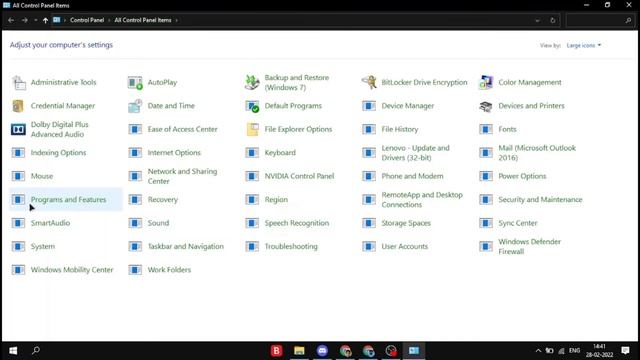Click the Indexing Options link
The height and width of the screenshot is (360, 640).
point(58,153)
